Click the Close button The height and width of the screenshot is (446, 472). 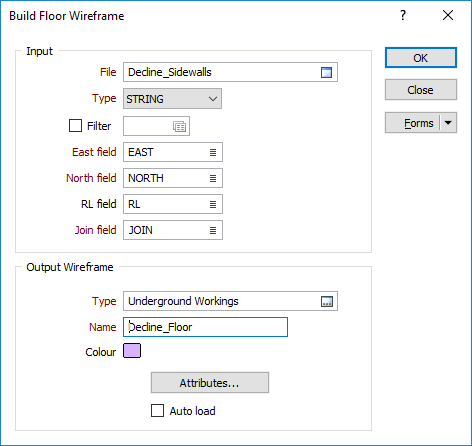(x=421, y=90)
